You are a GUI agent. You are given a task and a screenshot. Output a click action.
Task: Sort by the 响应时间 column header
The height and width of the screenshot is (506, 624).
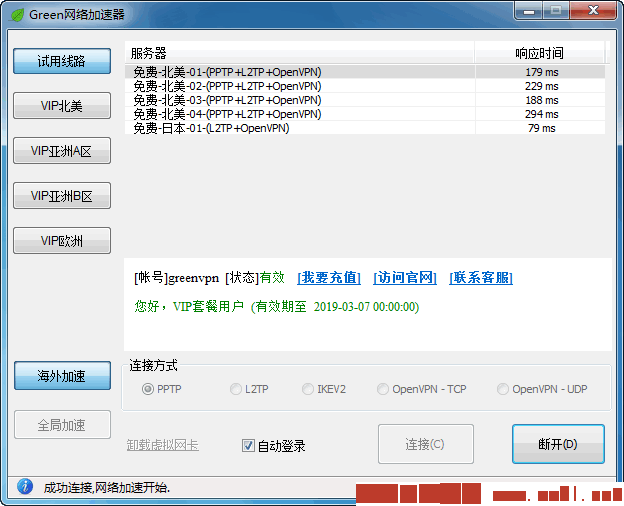[540, 53]
